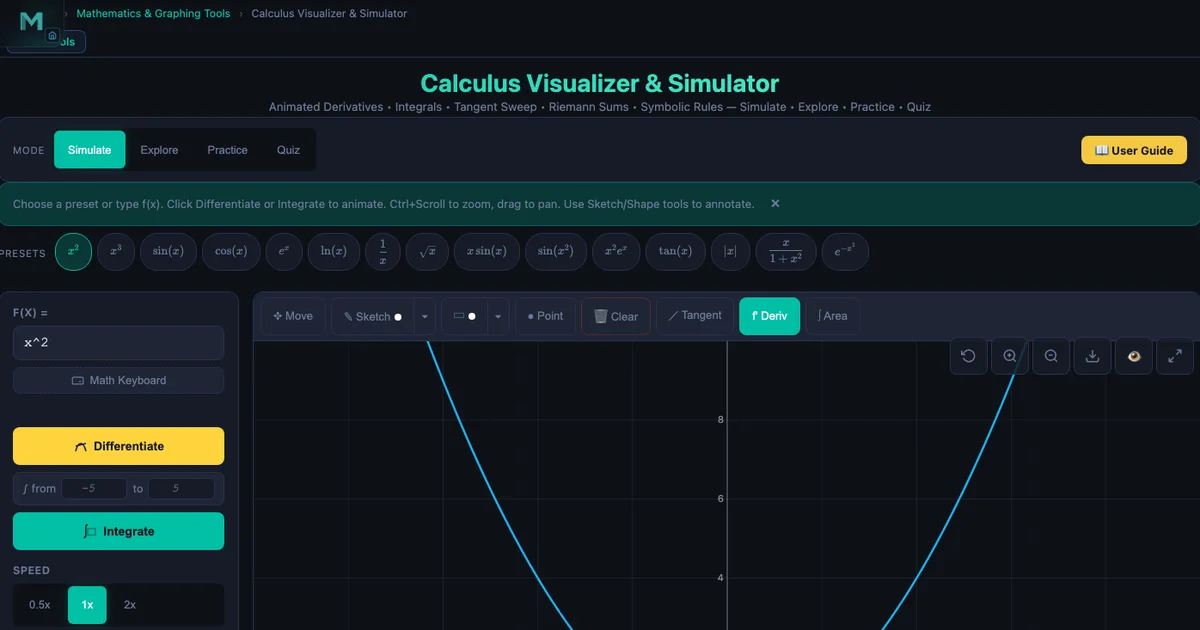Select the x² preset

73,252
